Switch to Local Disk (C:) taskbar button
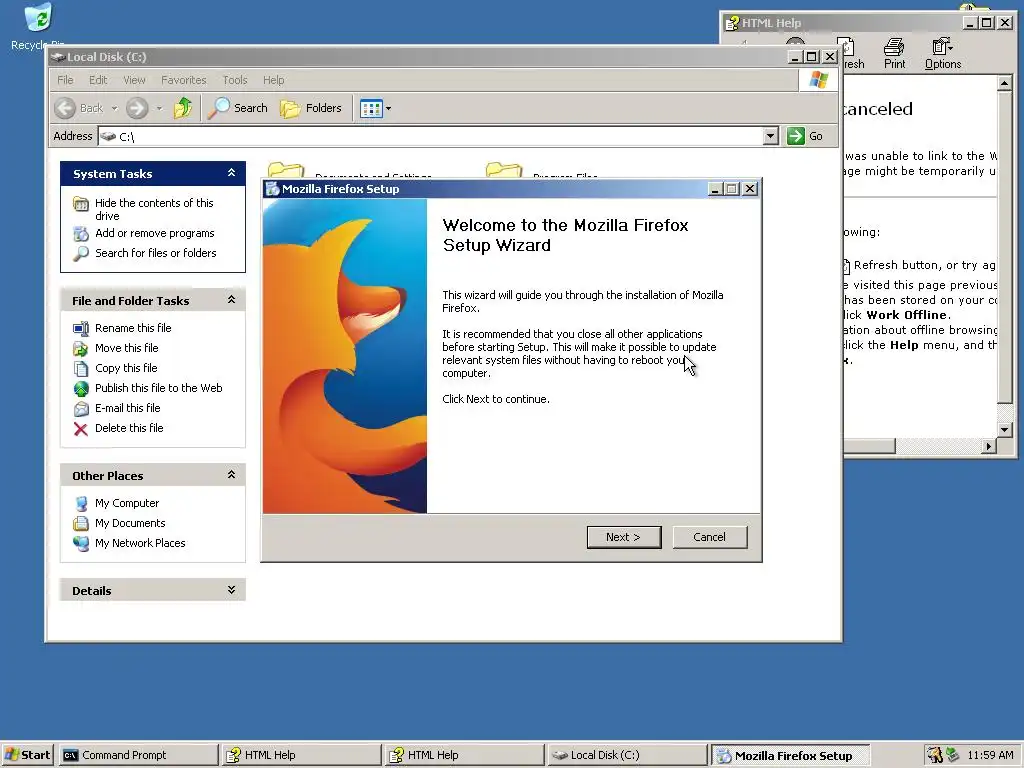The height and width of the screenshot is (768, 1024). (627, 755)
